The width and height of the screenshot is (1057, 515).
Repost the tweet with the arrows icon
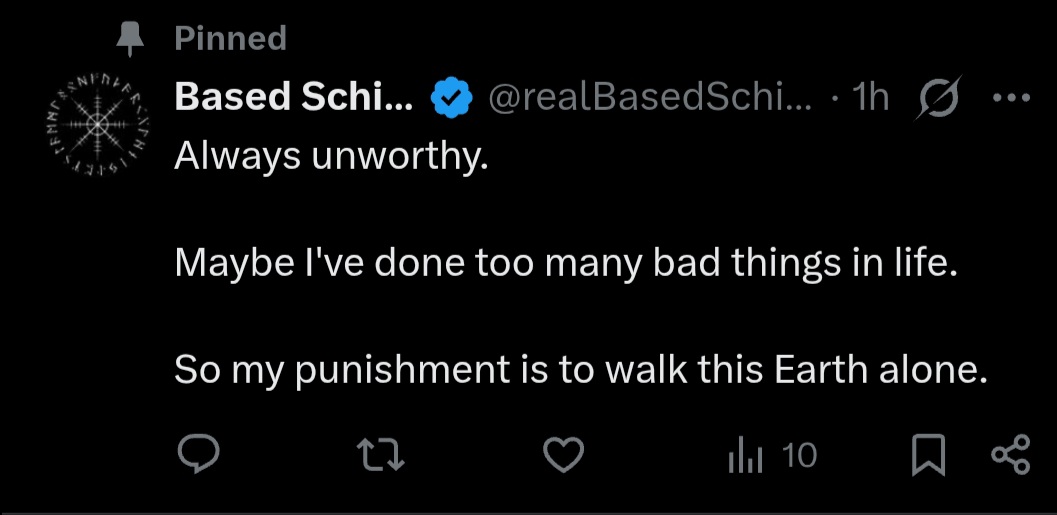pos(381,456)
